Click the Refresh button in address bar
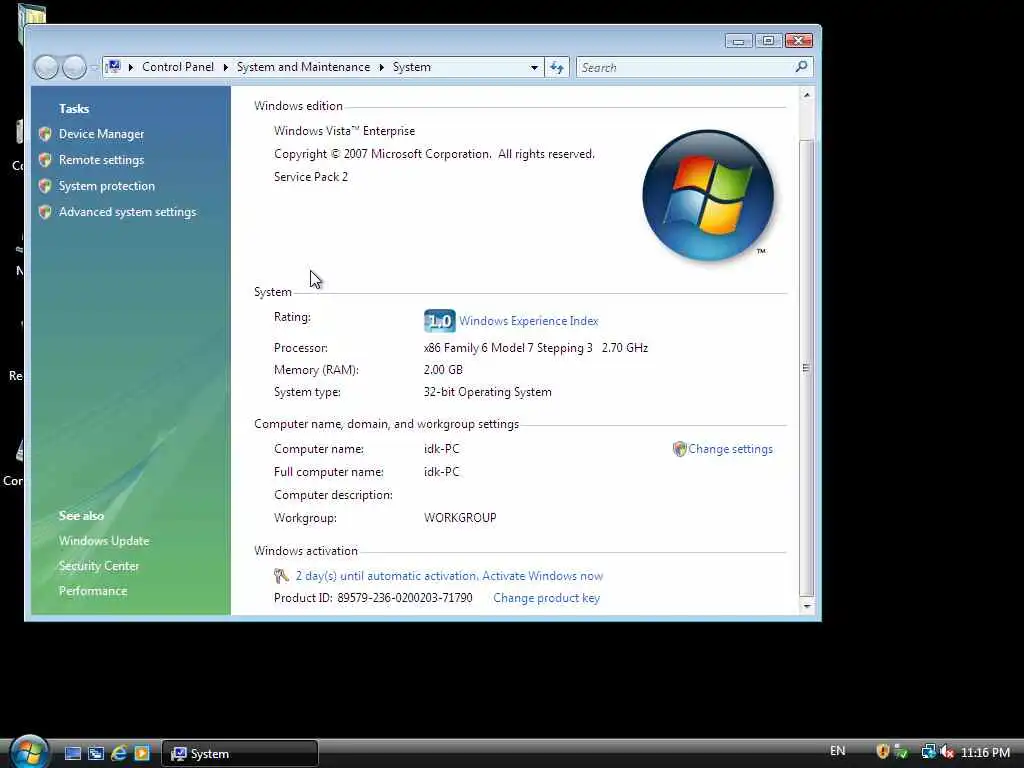Image resolution: width=1024 pixels, height=768 pixels. pos(556,67)
